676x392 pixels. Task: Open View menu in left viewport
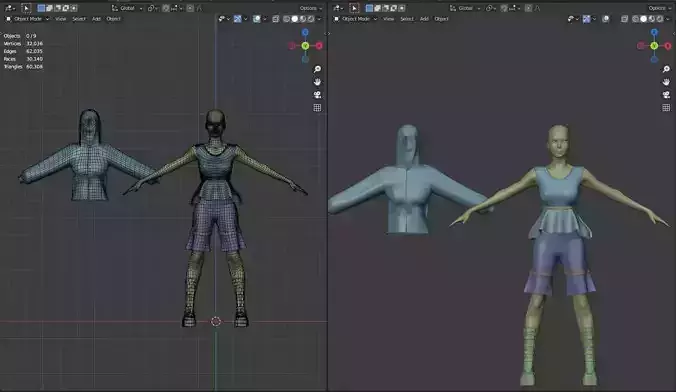pyautogui.click(x=61, y=19)
